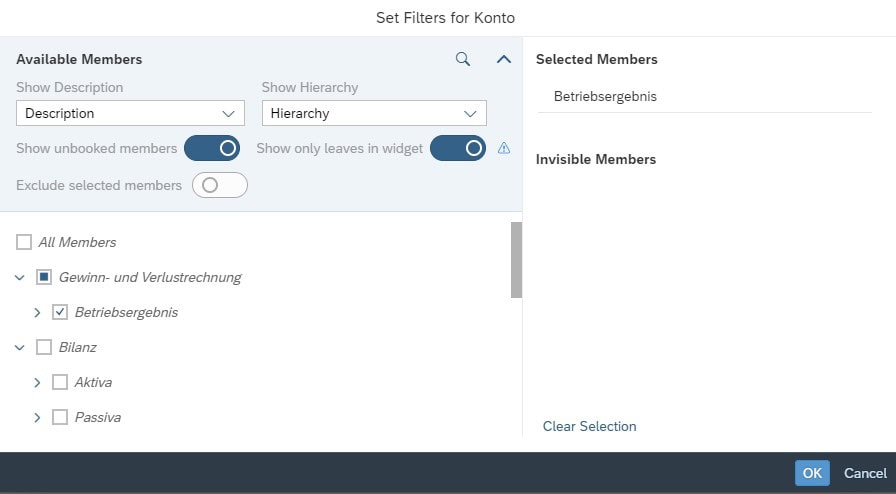Open the Show Description dropdown
This screenshot has height=494, width=896.
coord(130,113)
